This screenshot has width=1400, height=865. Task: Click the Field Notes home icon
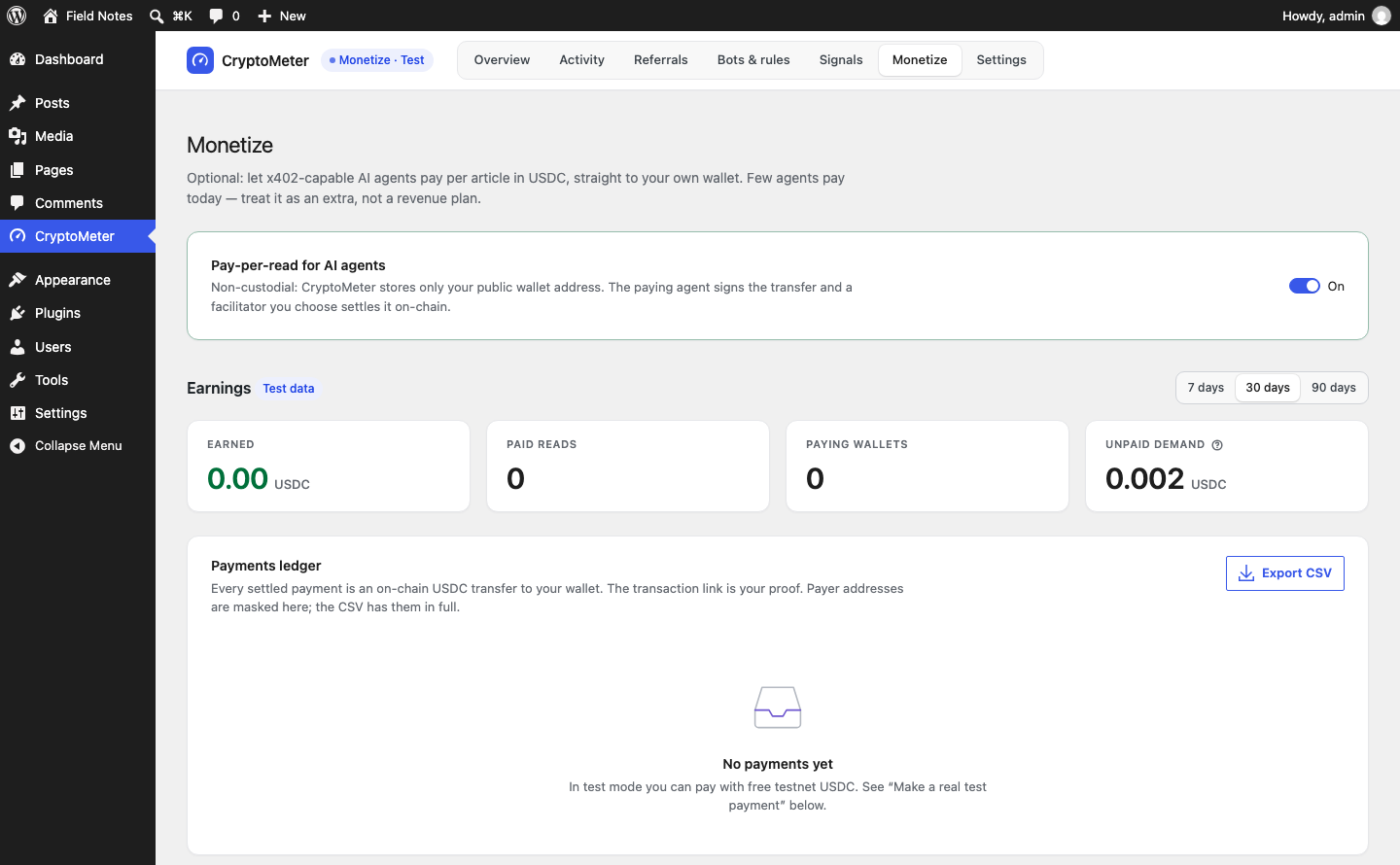click(x=51, y=16)
